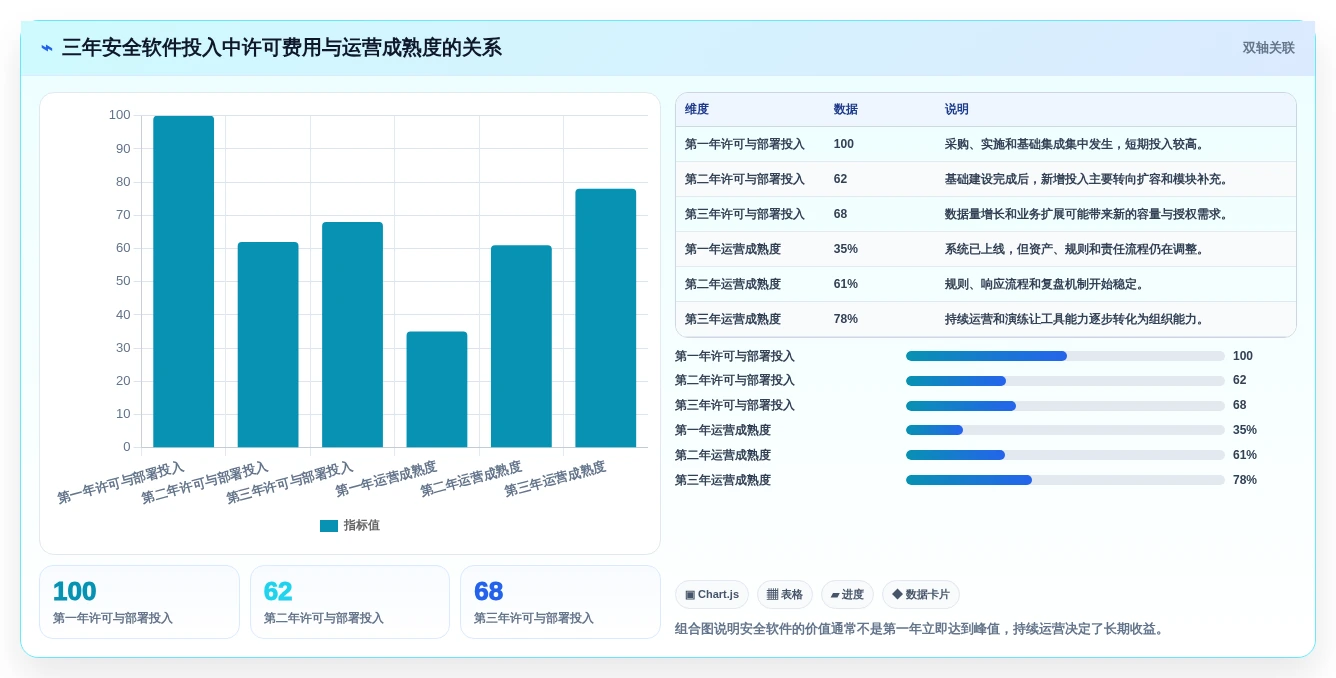The image size is (1336, 678).
Task: Click the progress bar showing 68
Action: point(1065,406)
